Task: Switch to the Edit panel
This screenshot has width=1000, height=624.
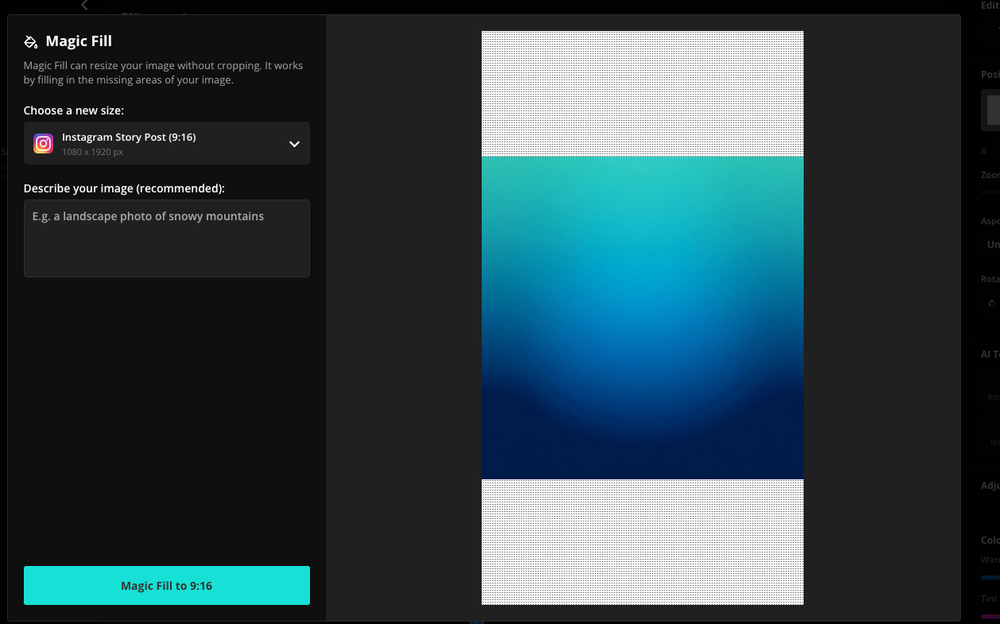Action: 991,5
